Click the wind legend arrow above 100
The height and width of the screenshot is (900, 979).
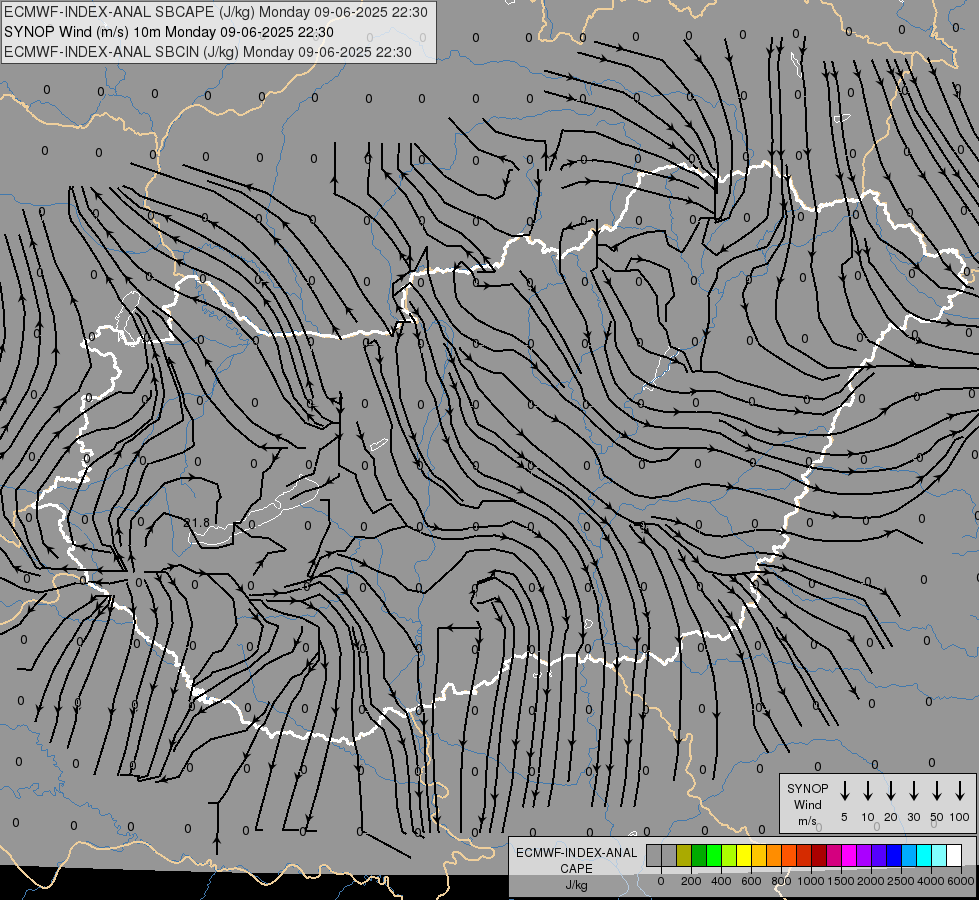tap(960, 791)
